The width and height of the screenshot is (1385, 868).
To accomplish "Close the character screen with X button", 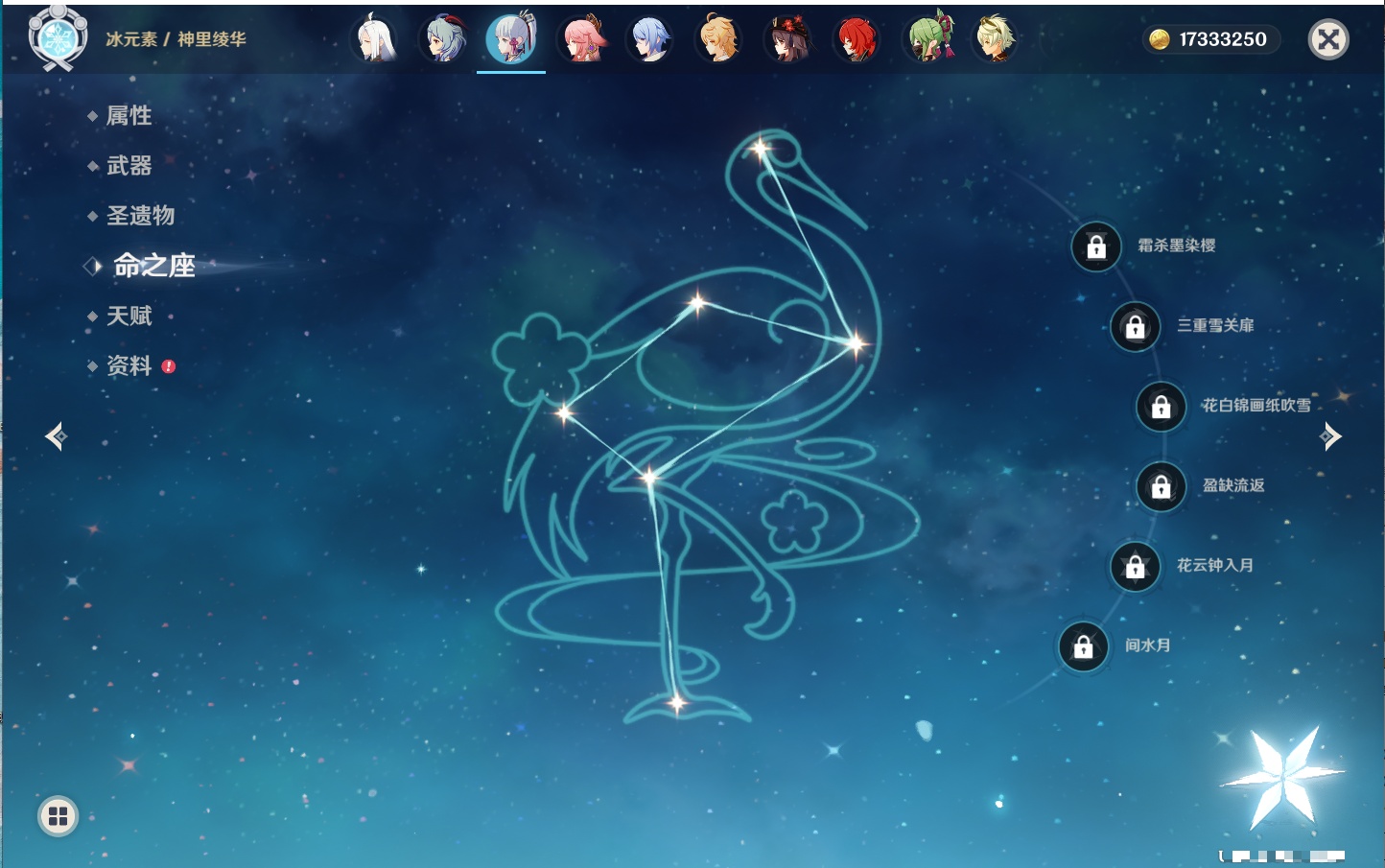I will (x=1328, y=39).
